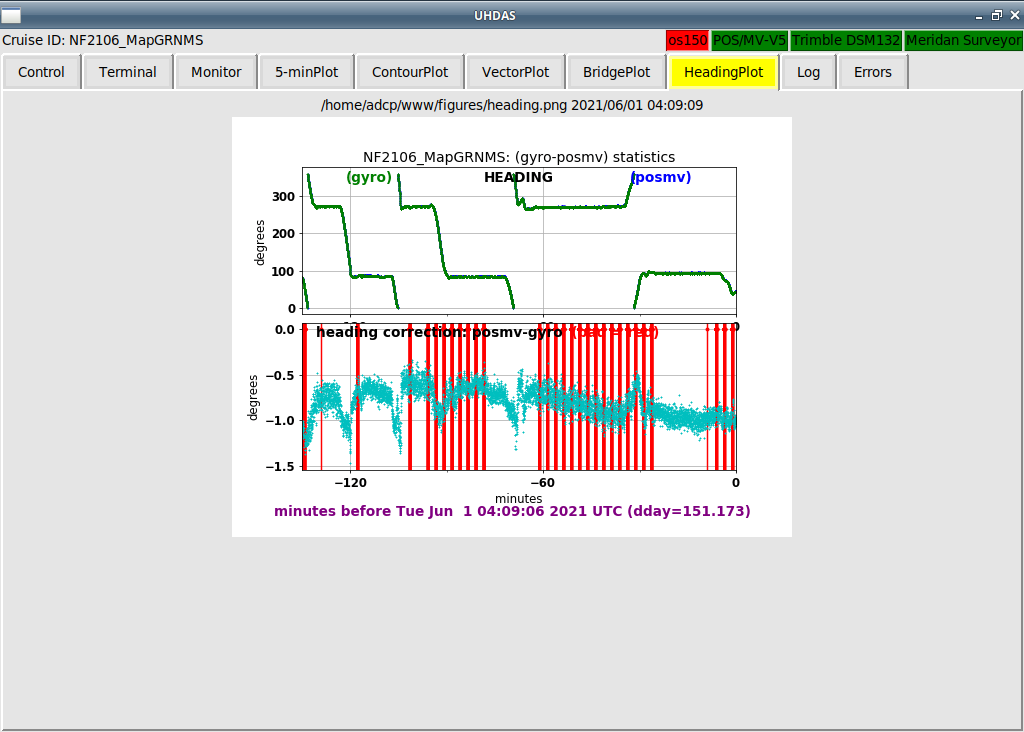Show the 5-minPlot tab
Image resolution: width=1024 pixels, height=732 pixels.
coord(306,72)
